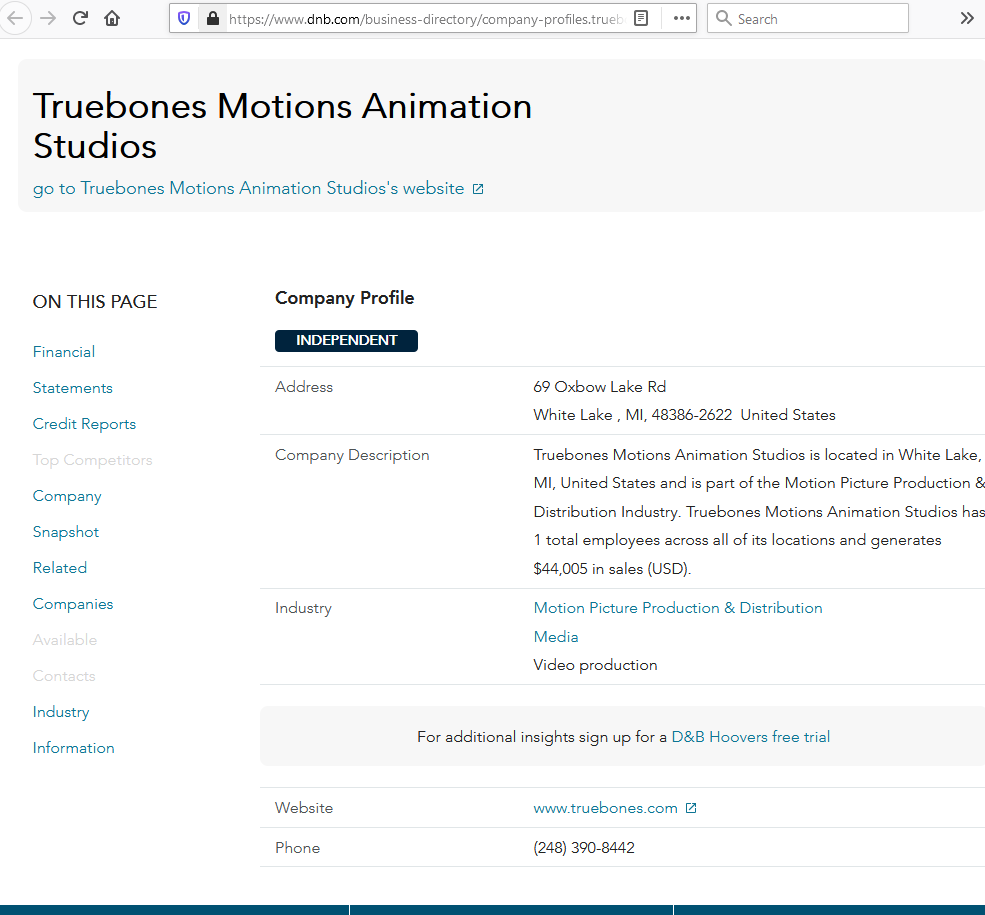The image size is (985, 915).
Task: Click the '$44,005 in sales (USD)' text
Action: [612, 569]
